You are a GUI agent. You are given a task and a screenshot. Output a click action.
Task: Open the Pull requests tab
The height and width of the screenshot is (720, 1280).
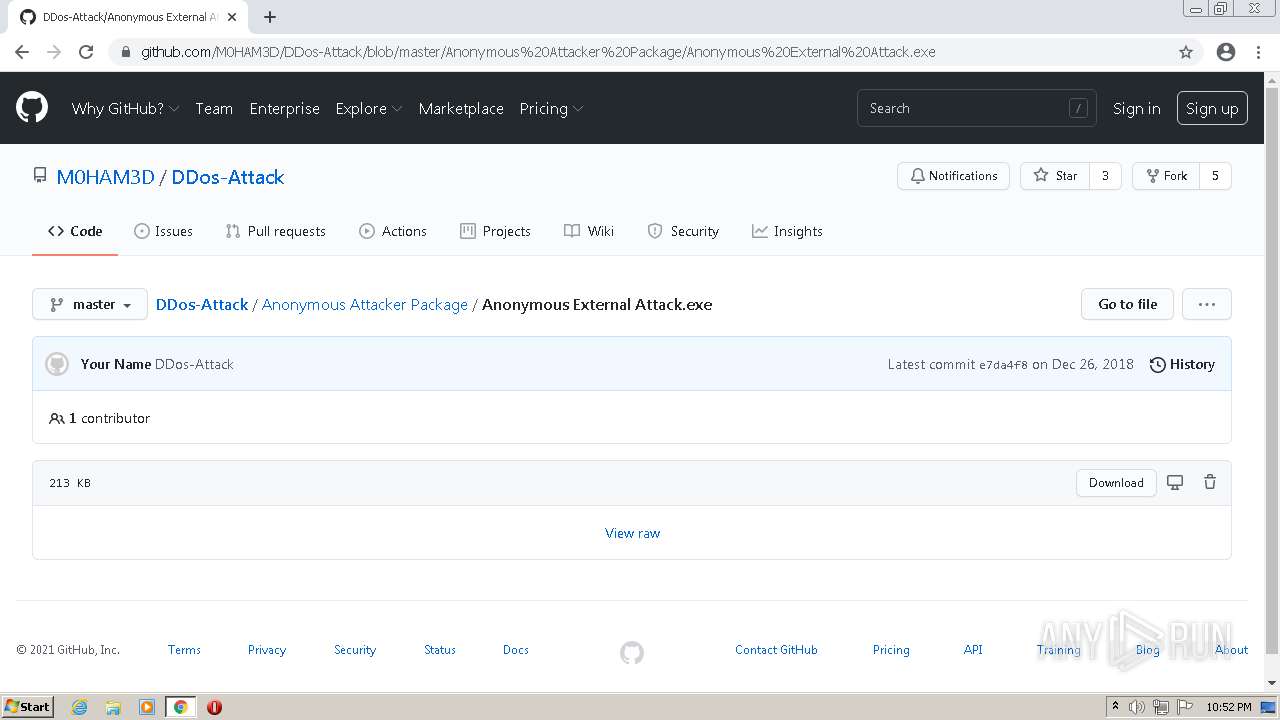(275, 231)
